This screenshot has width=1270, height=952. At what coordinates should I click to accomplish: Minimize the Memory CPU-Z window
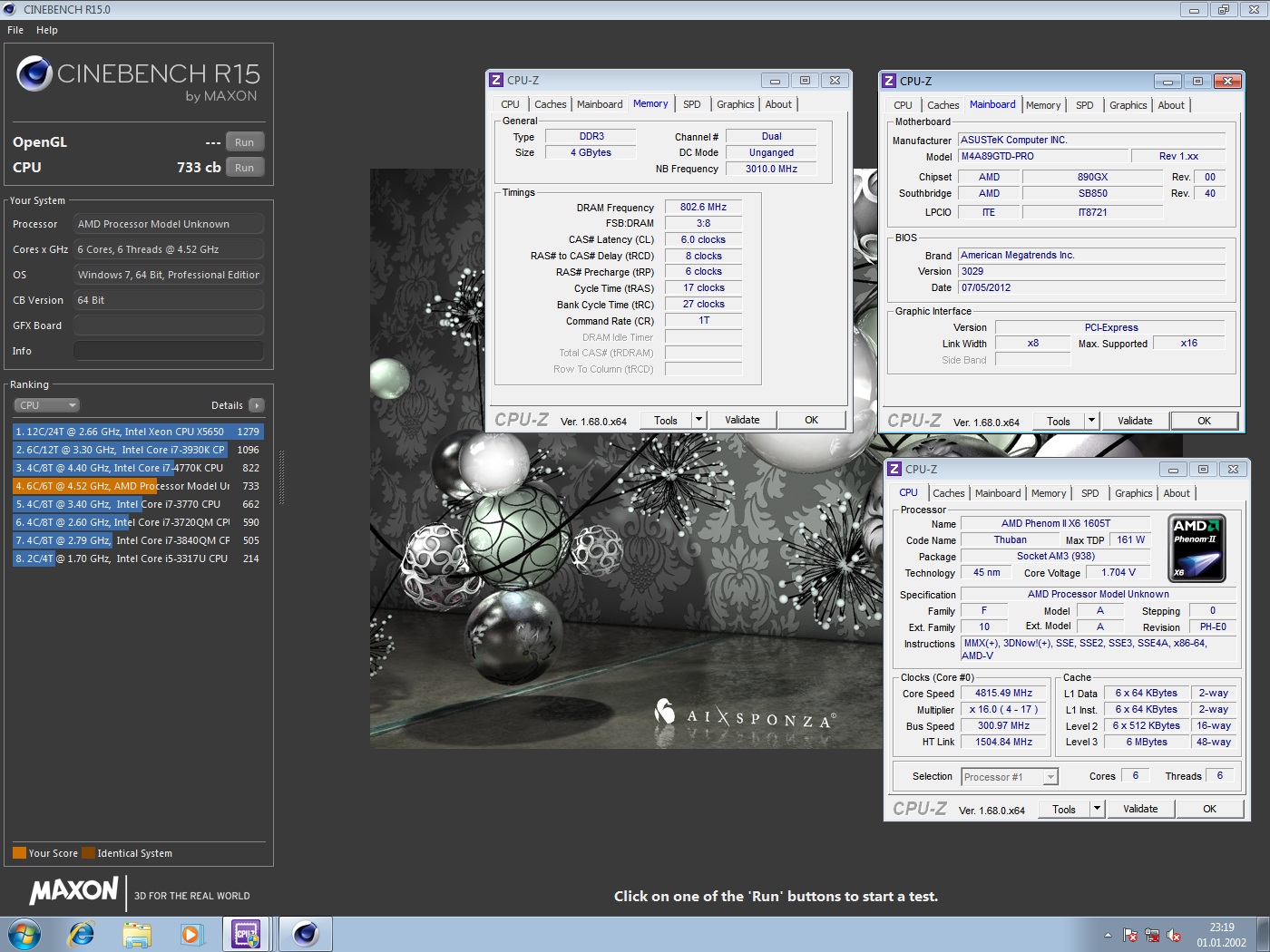point(775,80)
